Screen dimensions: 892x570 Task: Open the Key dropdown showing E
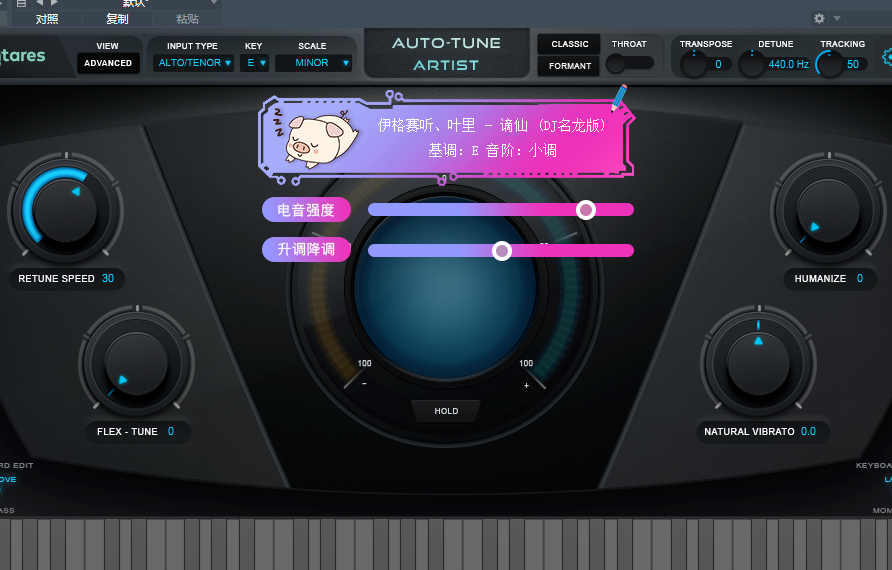[255, 63]
